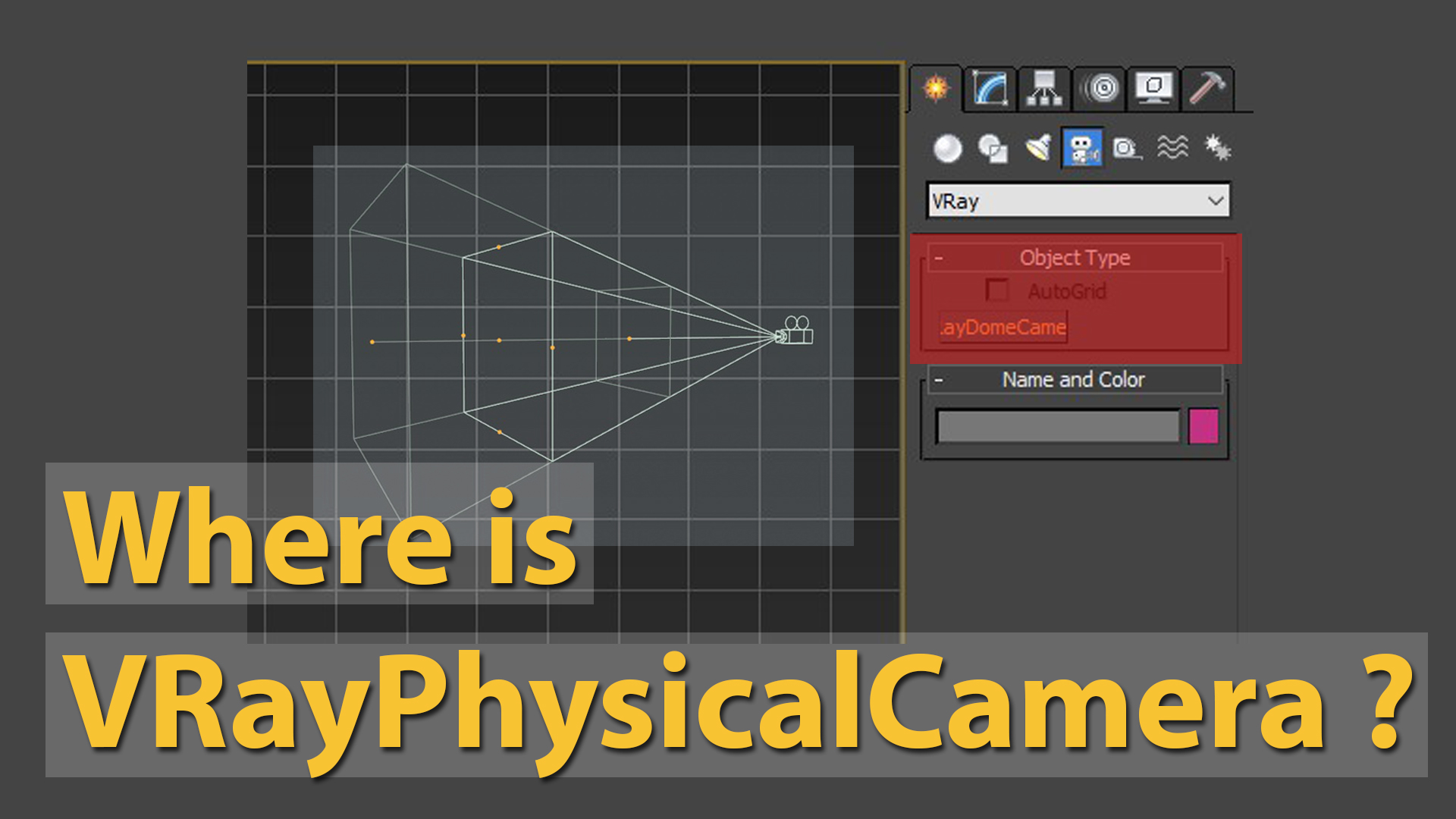Open the Display panel
Image resolution: width=1456 pixels, height=819 pixels.
click(1153, 88)
